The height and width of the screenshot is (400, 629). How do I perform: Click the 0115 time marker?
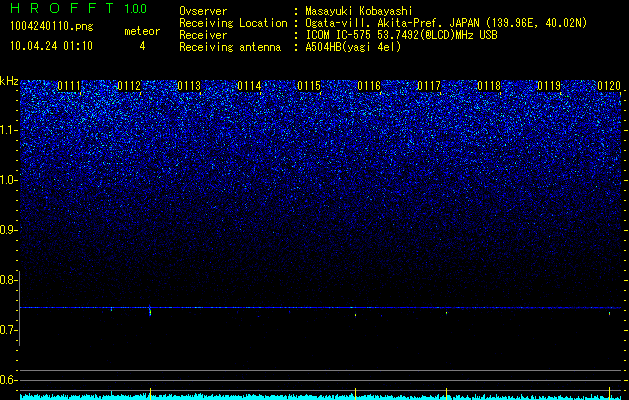coord(309,86)
